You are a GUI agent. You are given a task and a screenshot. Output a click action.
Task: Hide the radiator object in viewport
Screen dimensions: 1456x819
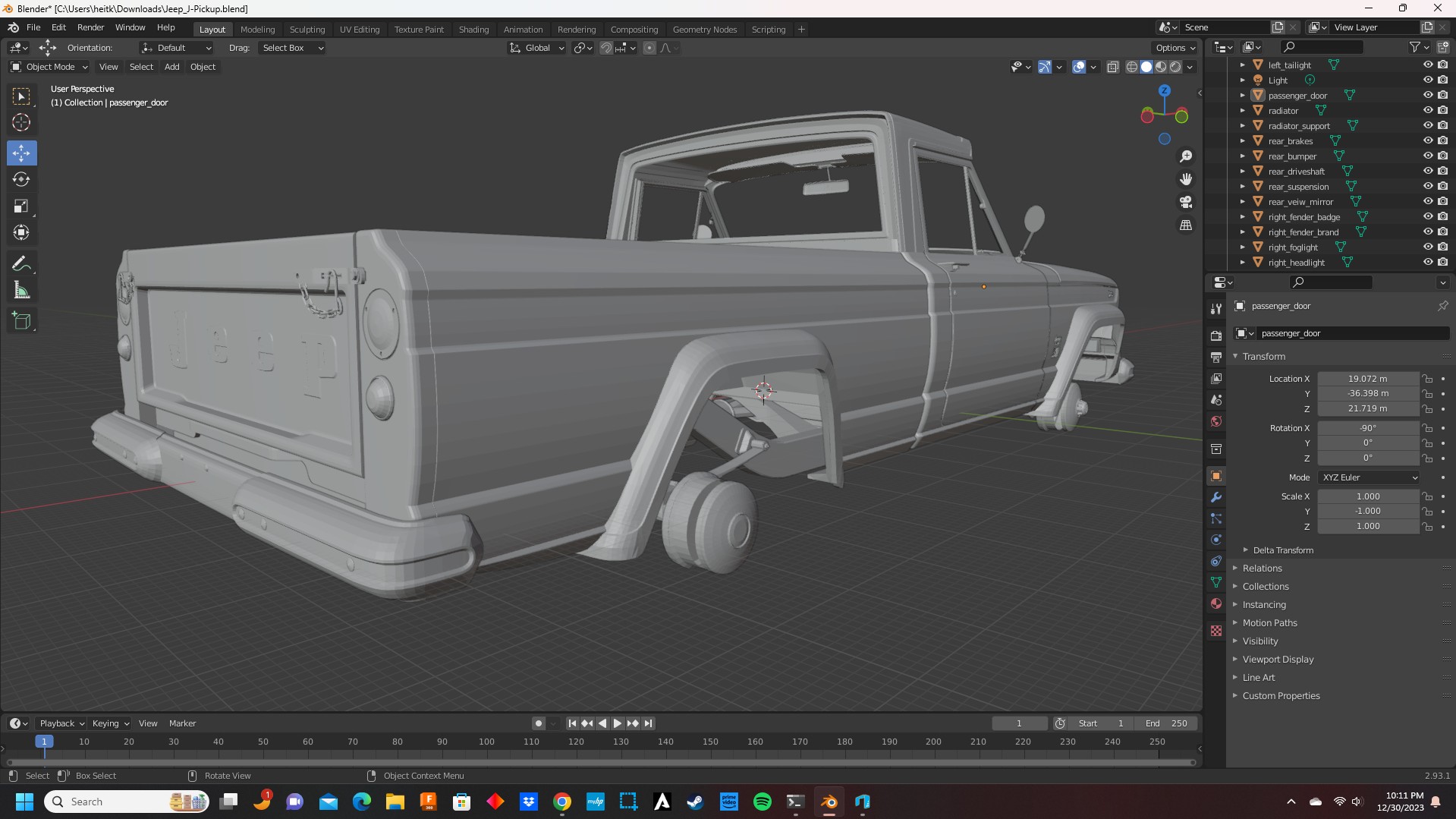[x=1427, y=111]
